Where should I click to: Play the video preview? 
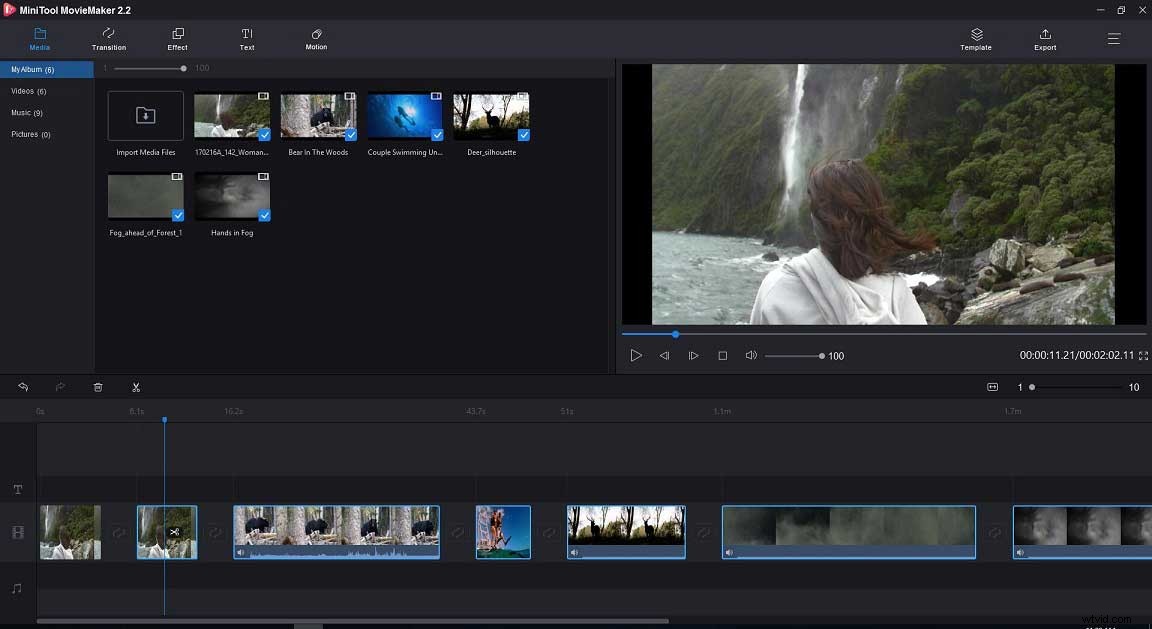(x=636, y=355)
